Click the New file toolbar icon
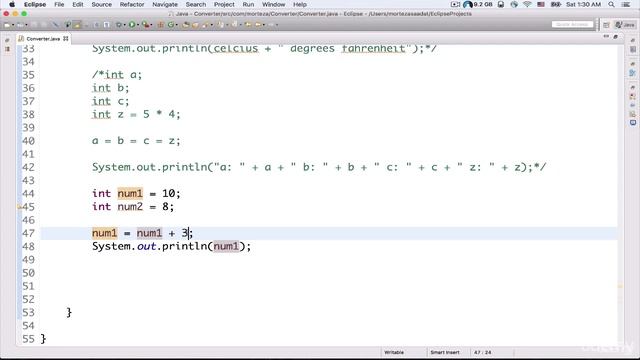640x360 pixels. pos(7,25)
